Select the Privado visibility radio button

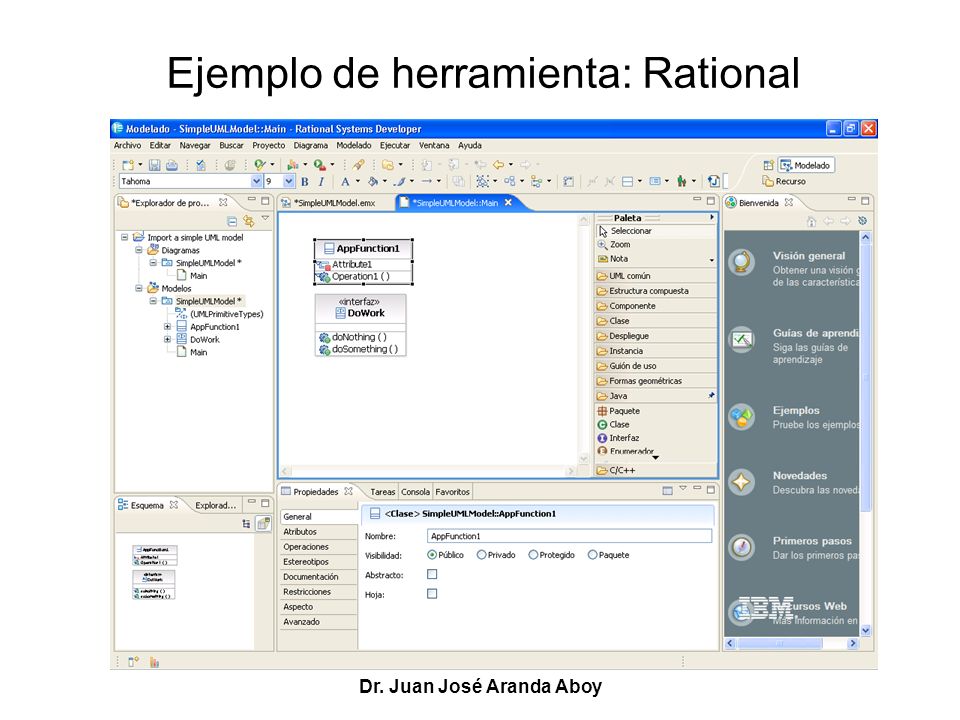pyautogui.click(x=481, y=555)
